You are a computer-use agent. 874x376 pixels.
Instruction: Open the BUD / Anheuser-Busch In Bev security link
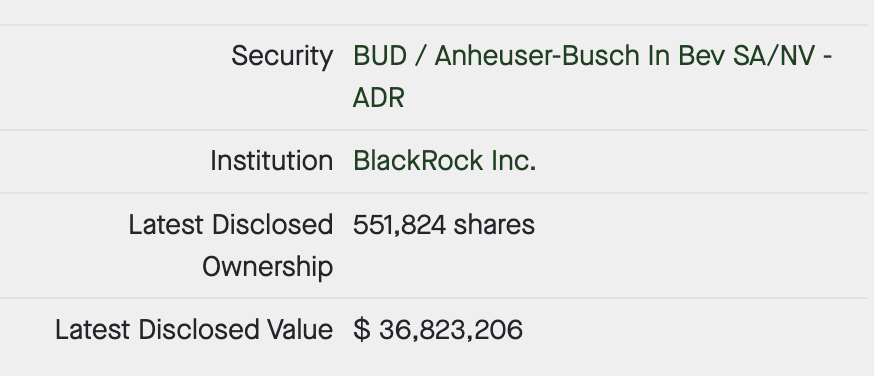point(592,76)
